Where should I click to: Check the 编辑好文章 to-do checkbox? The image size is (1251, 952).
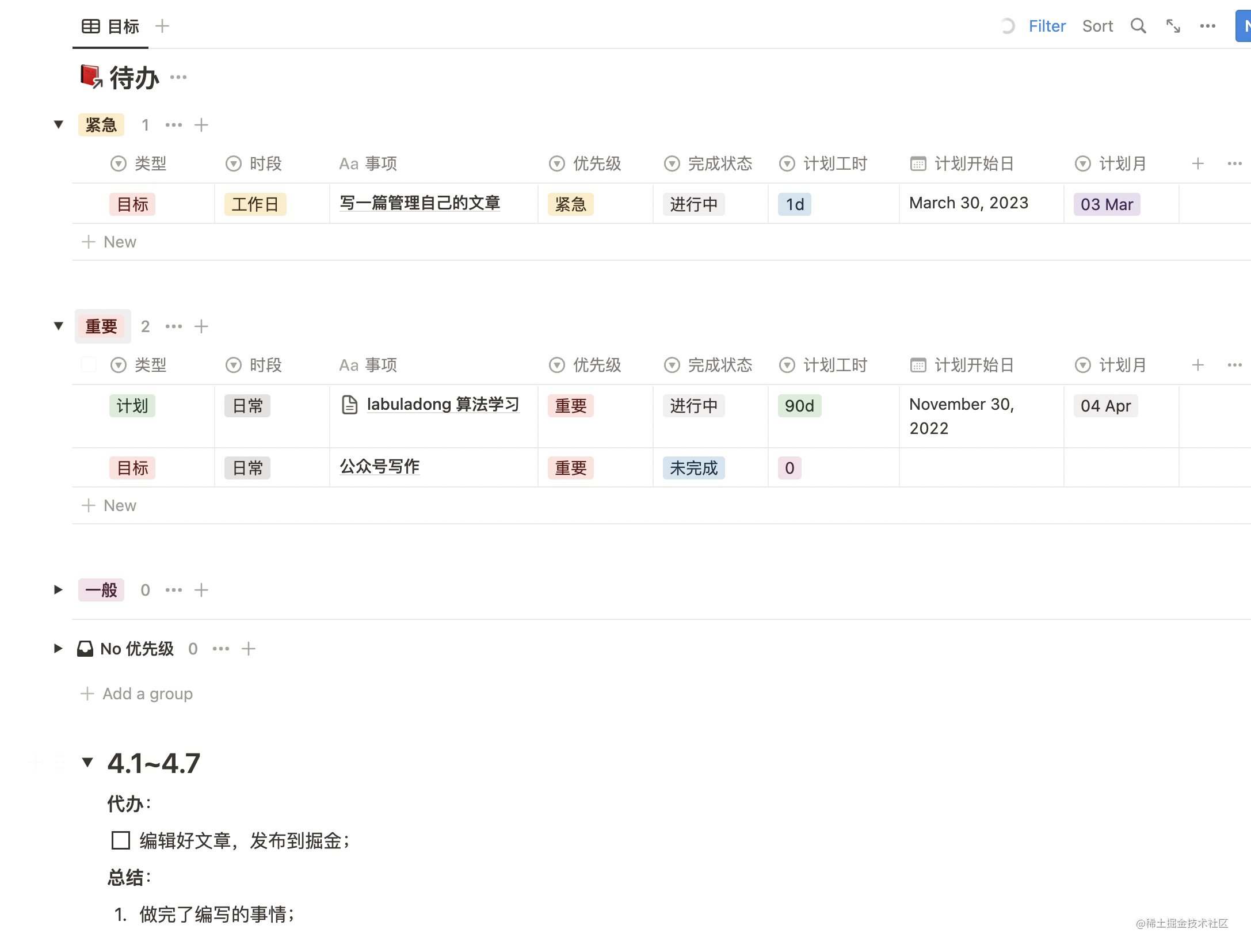(x=120, y=840)
